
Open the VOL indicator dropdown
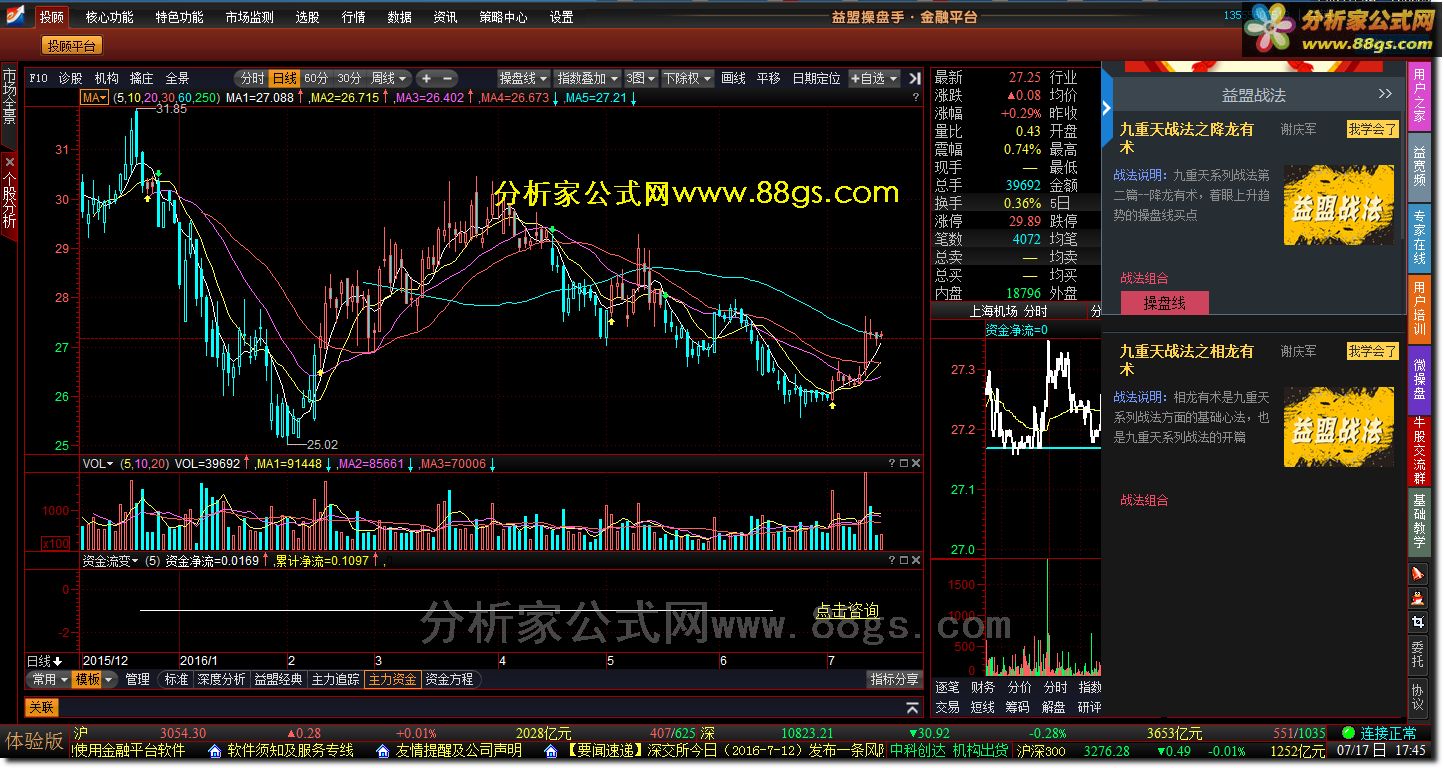pos(98,464)
